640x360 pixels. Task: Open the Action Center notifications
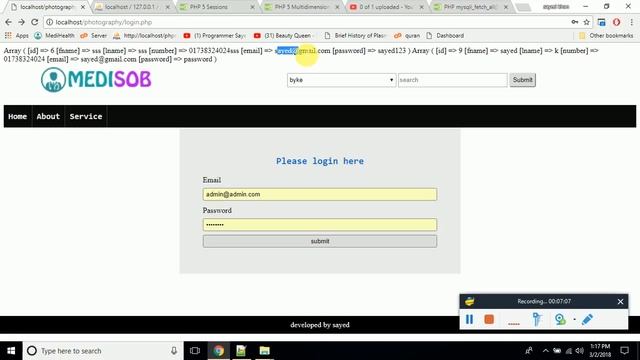[x=624, y=351]
